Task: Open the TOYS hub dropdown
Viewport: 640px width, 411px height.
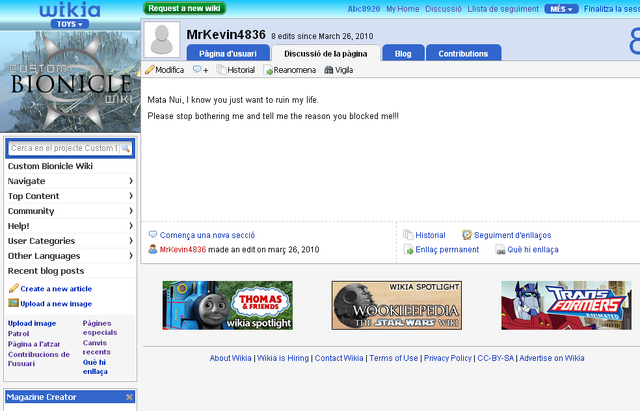Action: [70, 24]
